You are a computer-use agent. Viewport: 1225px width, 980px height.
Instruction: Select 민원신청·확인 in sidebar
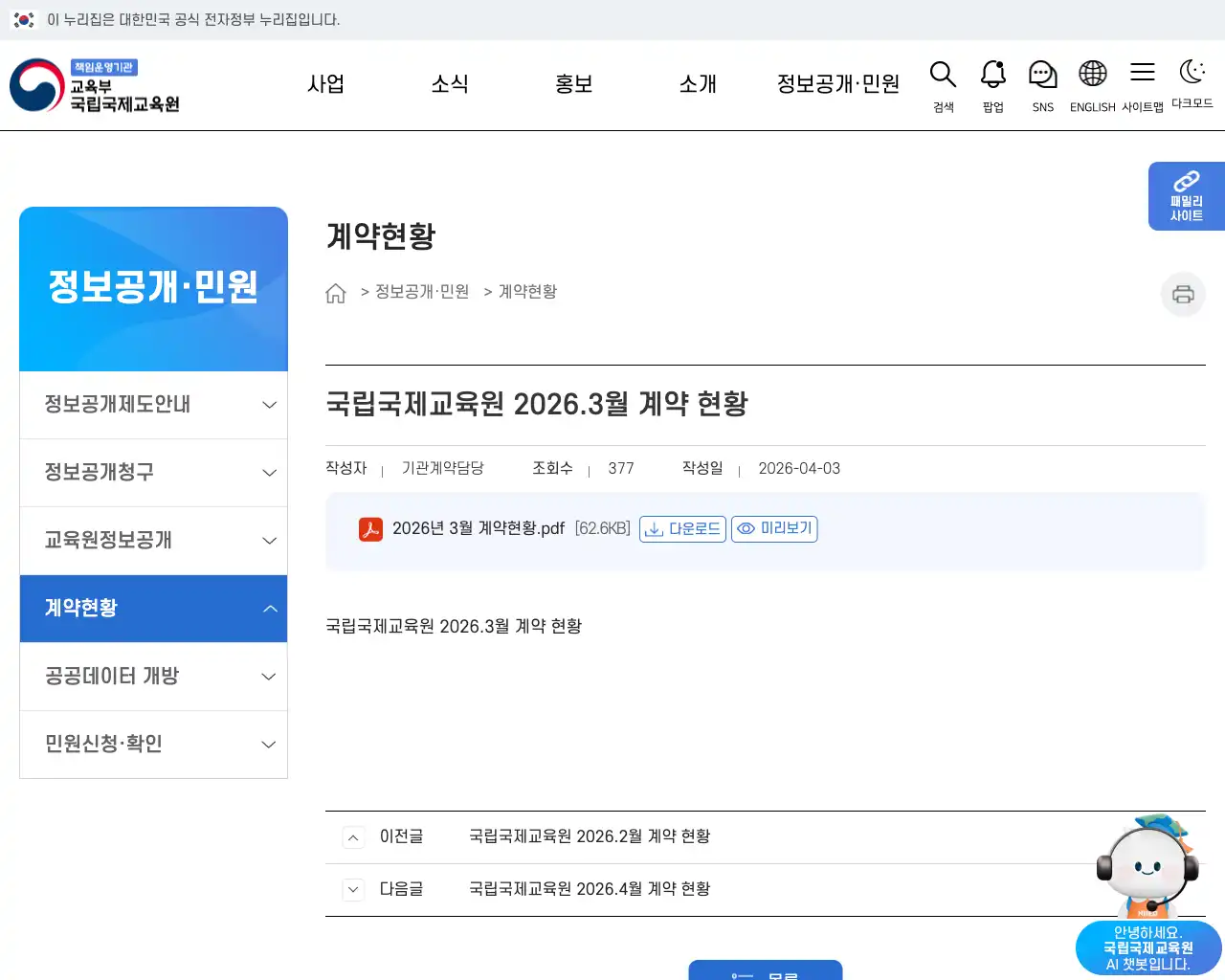coord(153,745)
